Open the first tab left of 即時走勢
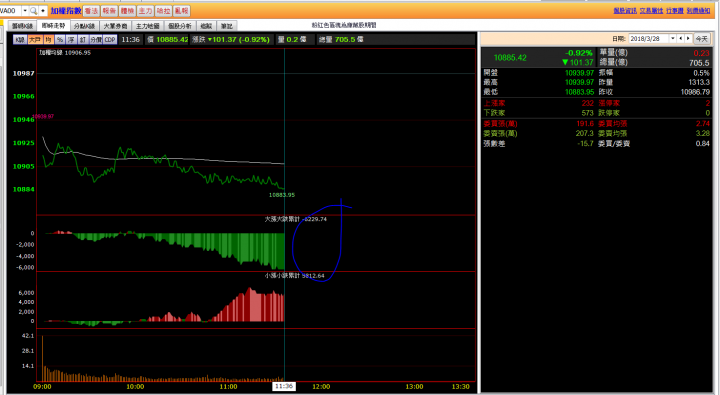The height and width of the screenshot is (395, 720). point(22,26)
